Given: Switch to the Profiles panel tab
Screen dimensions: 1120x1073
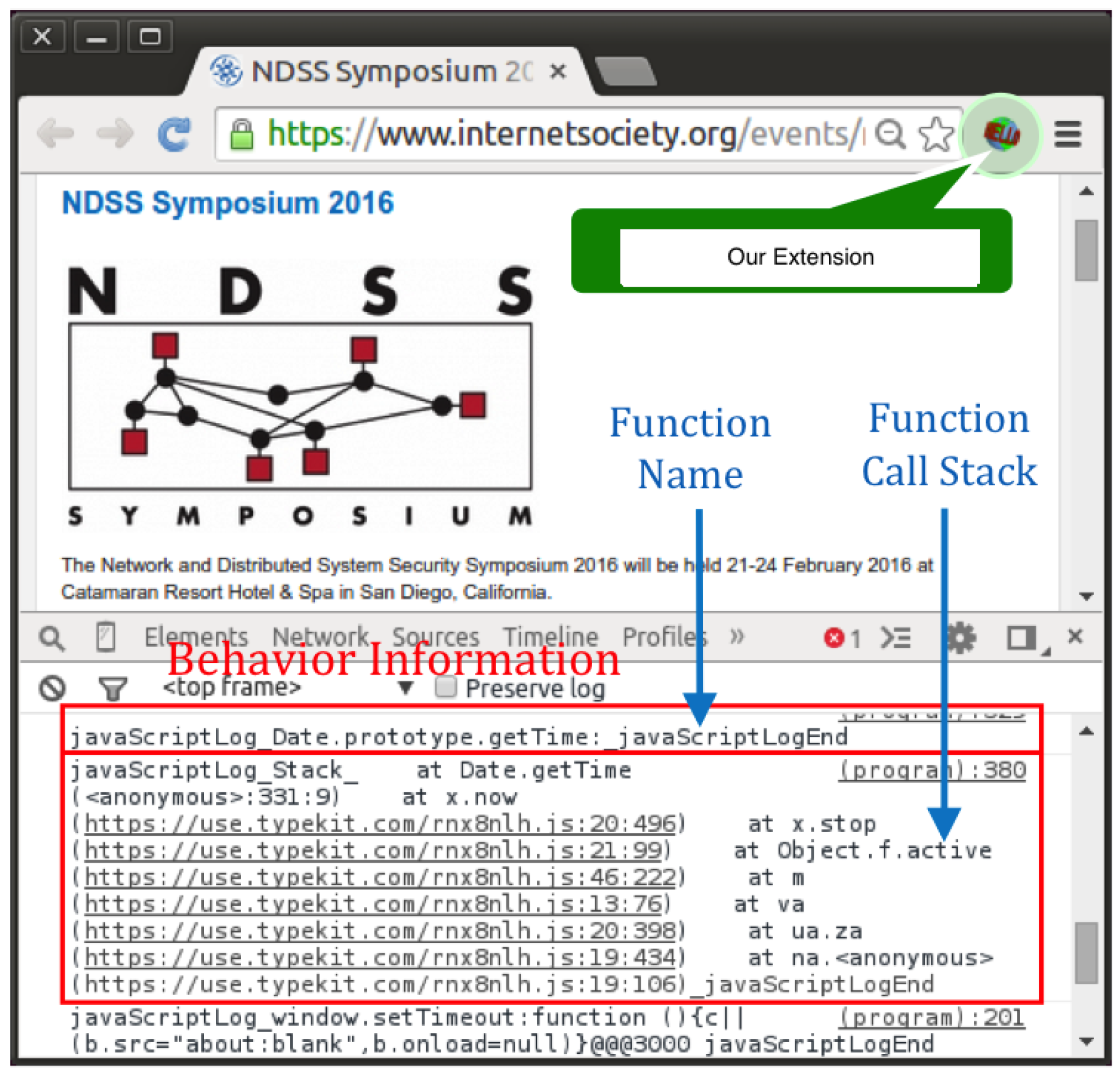Looking at the screenshot, I should pyautogui.click(x=665, y=636).
